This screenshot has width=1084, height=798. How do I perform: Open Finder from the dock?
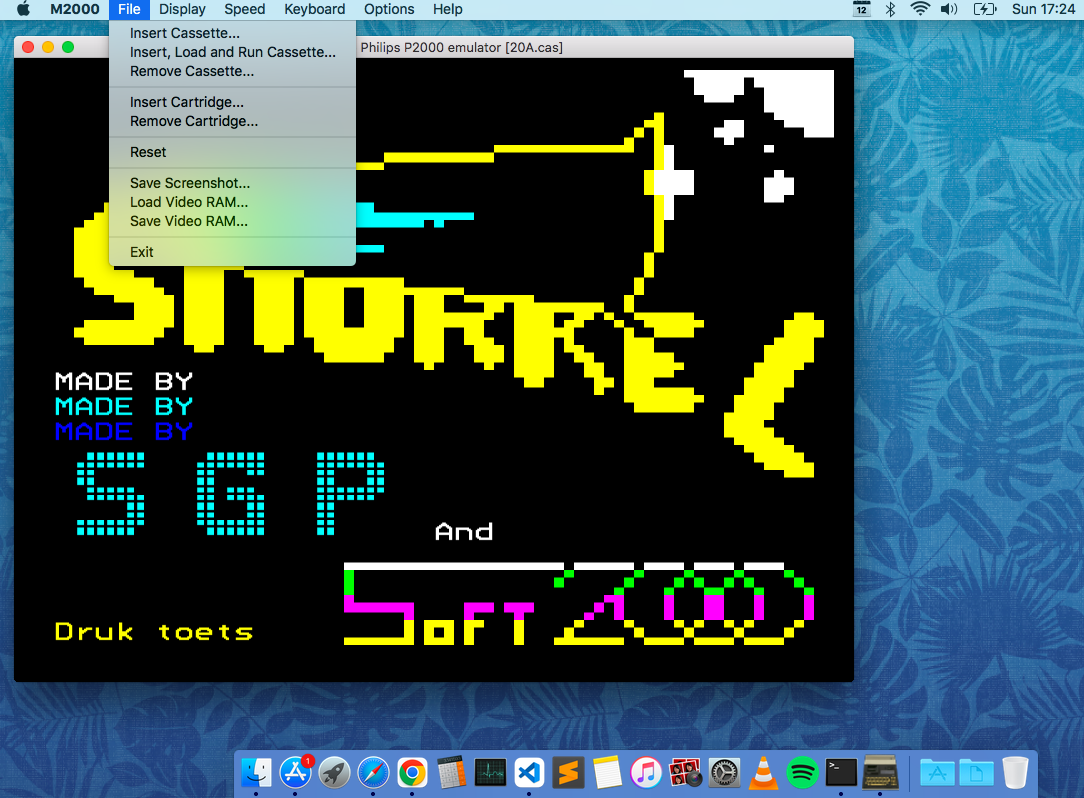click(256, 772)
